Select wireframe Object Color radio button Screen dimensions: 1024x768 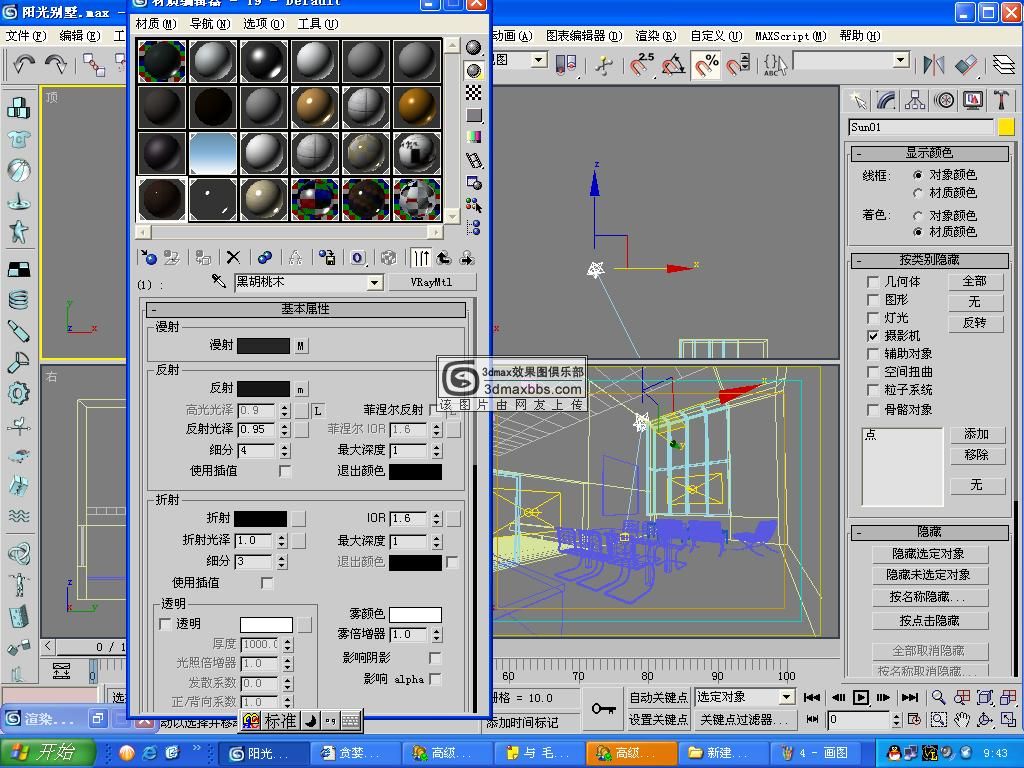coord(918,175)
